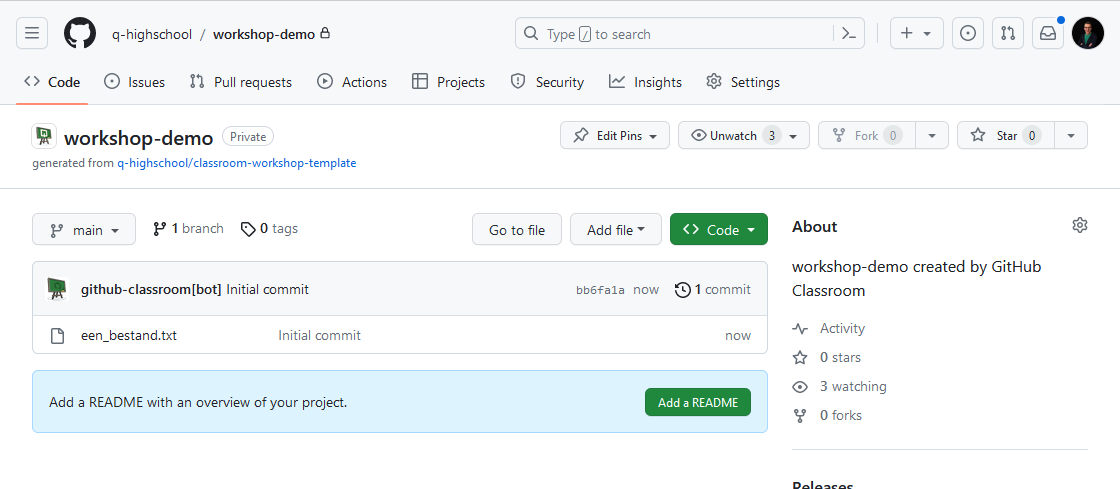Click the commit history clock icon
This screenshot has height=489, width=1120.
pos(682,290)
